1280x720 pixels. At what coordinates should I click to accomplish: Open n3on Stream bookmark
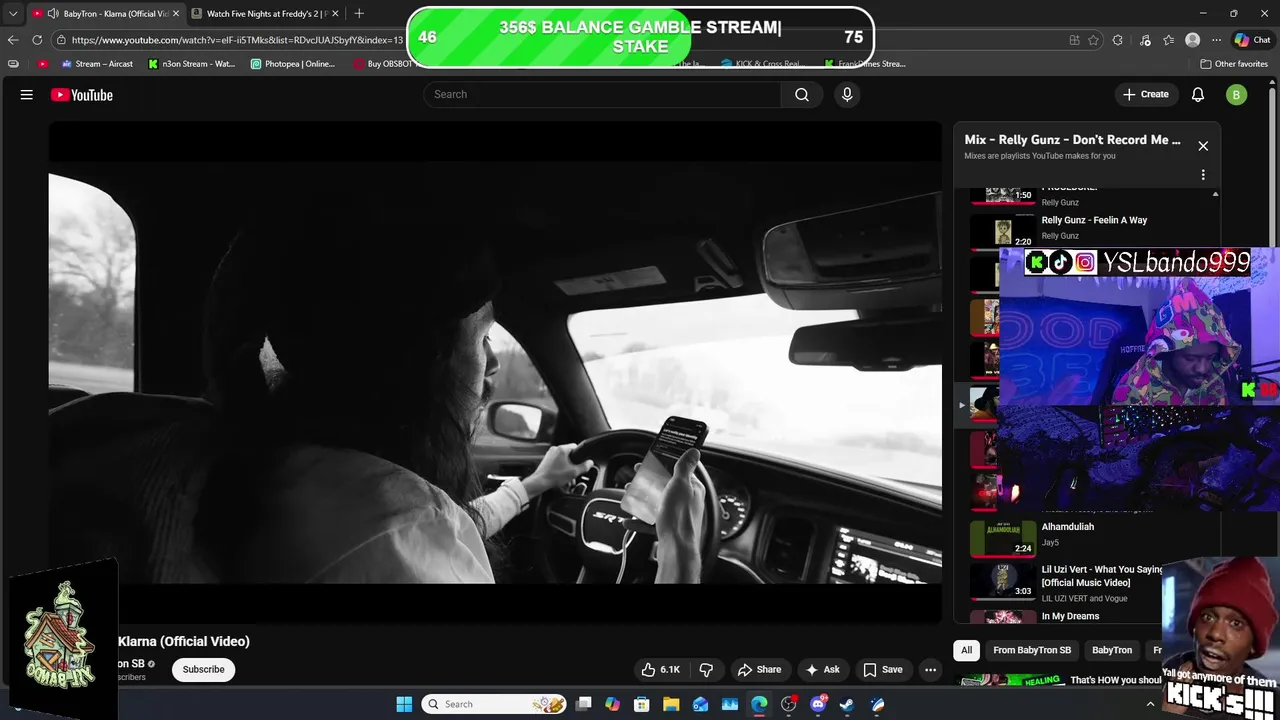(191, 64)
